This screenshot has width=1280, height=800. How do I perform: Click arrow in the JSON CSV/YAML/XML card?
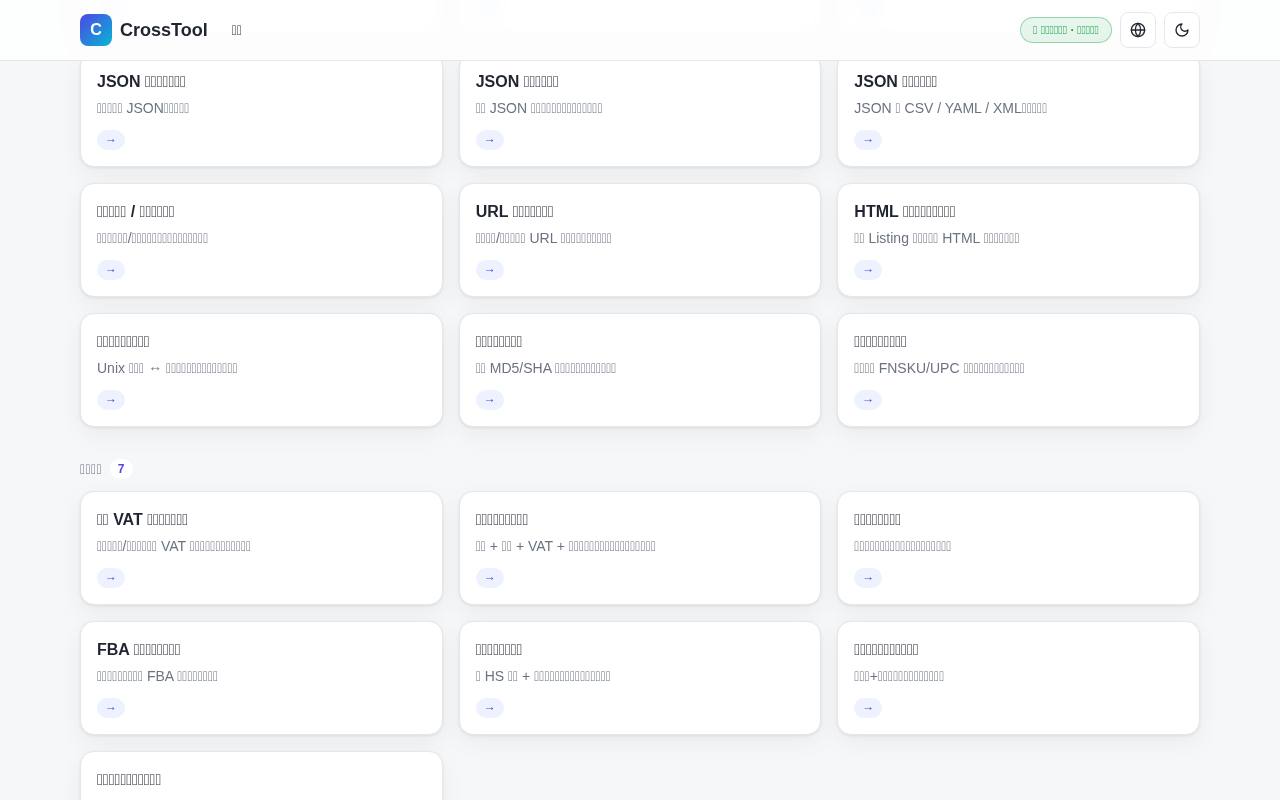point(868,140)
